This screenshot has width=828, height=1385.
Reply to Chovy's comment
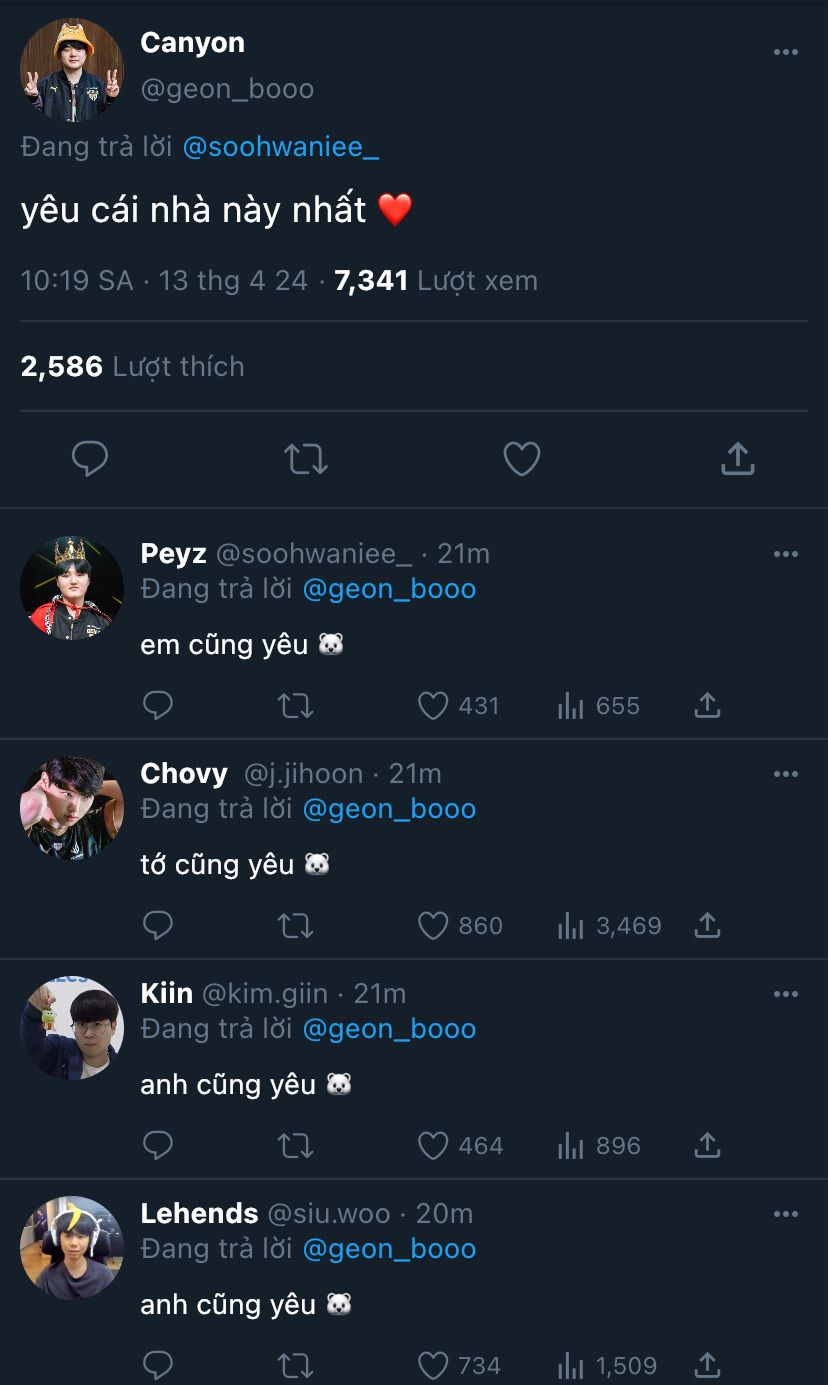(158, 926)
